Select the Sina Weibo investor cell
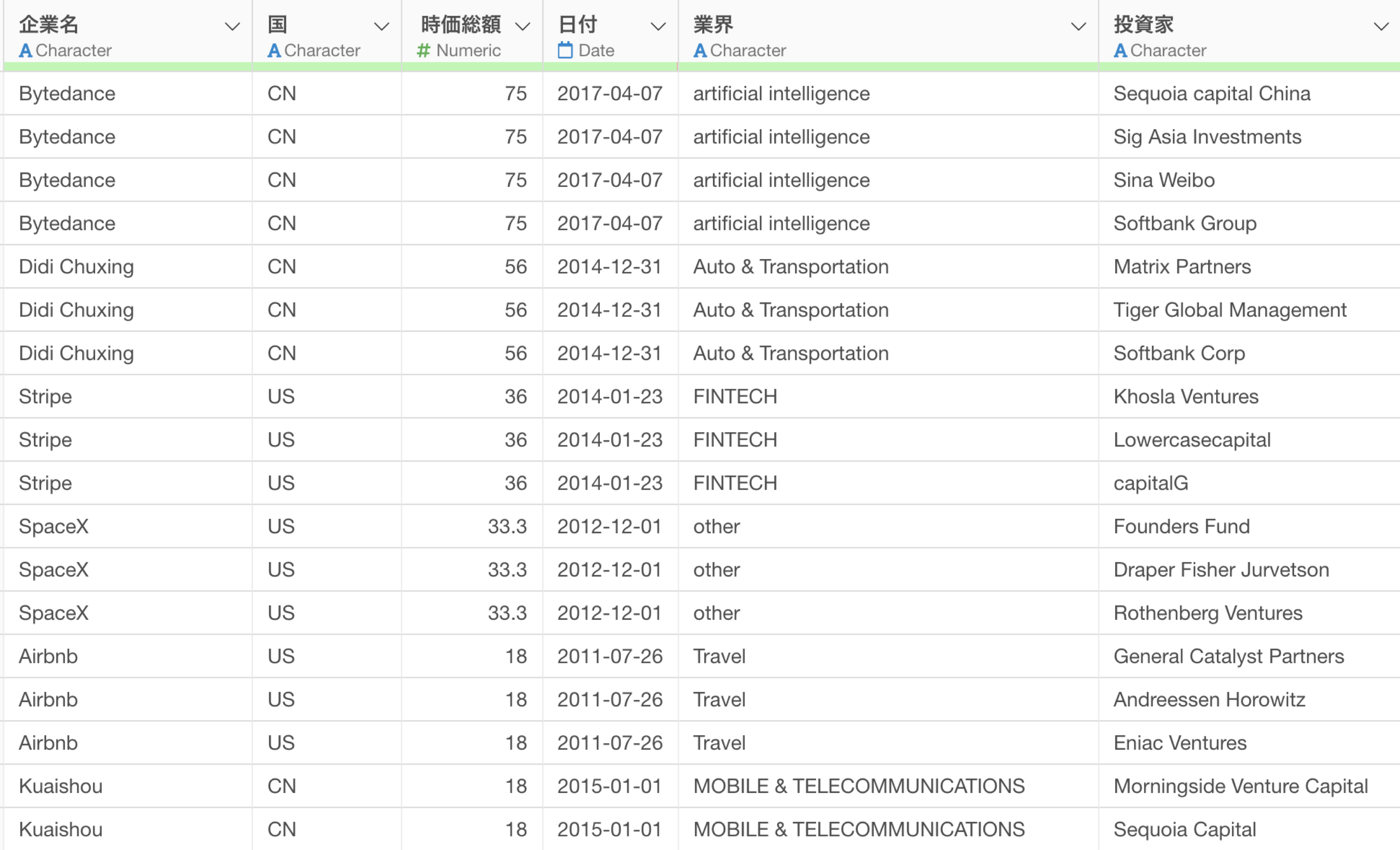This screenshot has height=850, width=1400. 1249,180
